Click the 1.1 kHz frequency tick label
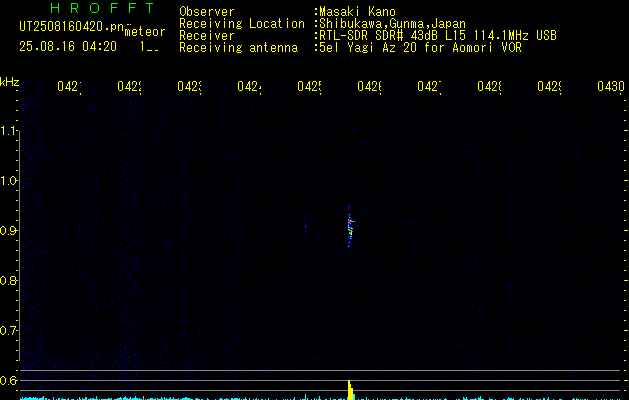The height and width of the screenshot is (400, 629). tap(9, 131)
